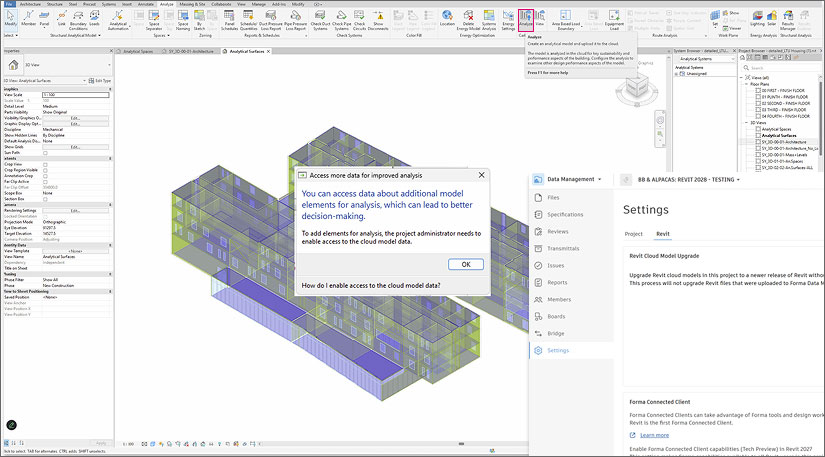
Task: Click the Analyze button in Energy Optimization ribbon
Action: pyautogui.click(x=526, y=21)
